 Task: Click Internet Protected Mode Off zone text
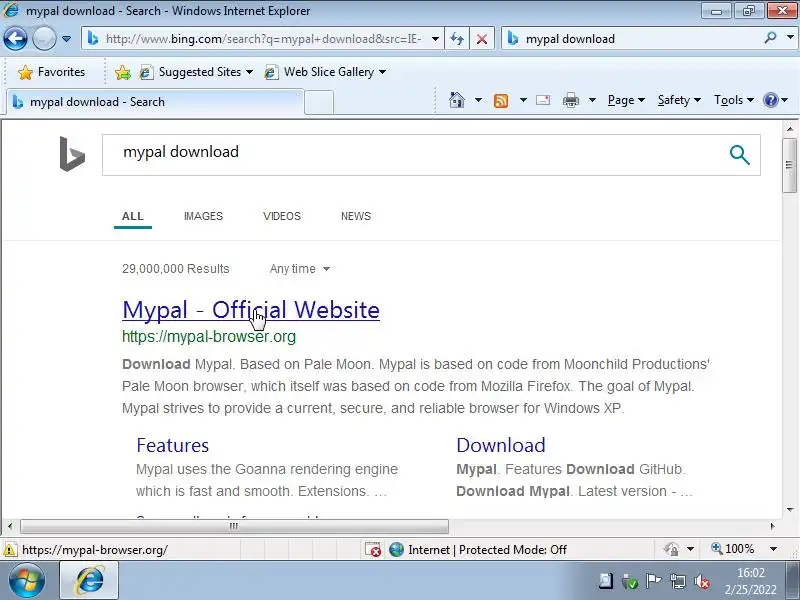point(487,549)
